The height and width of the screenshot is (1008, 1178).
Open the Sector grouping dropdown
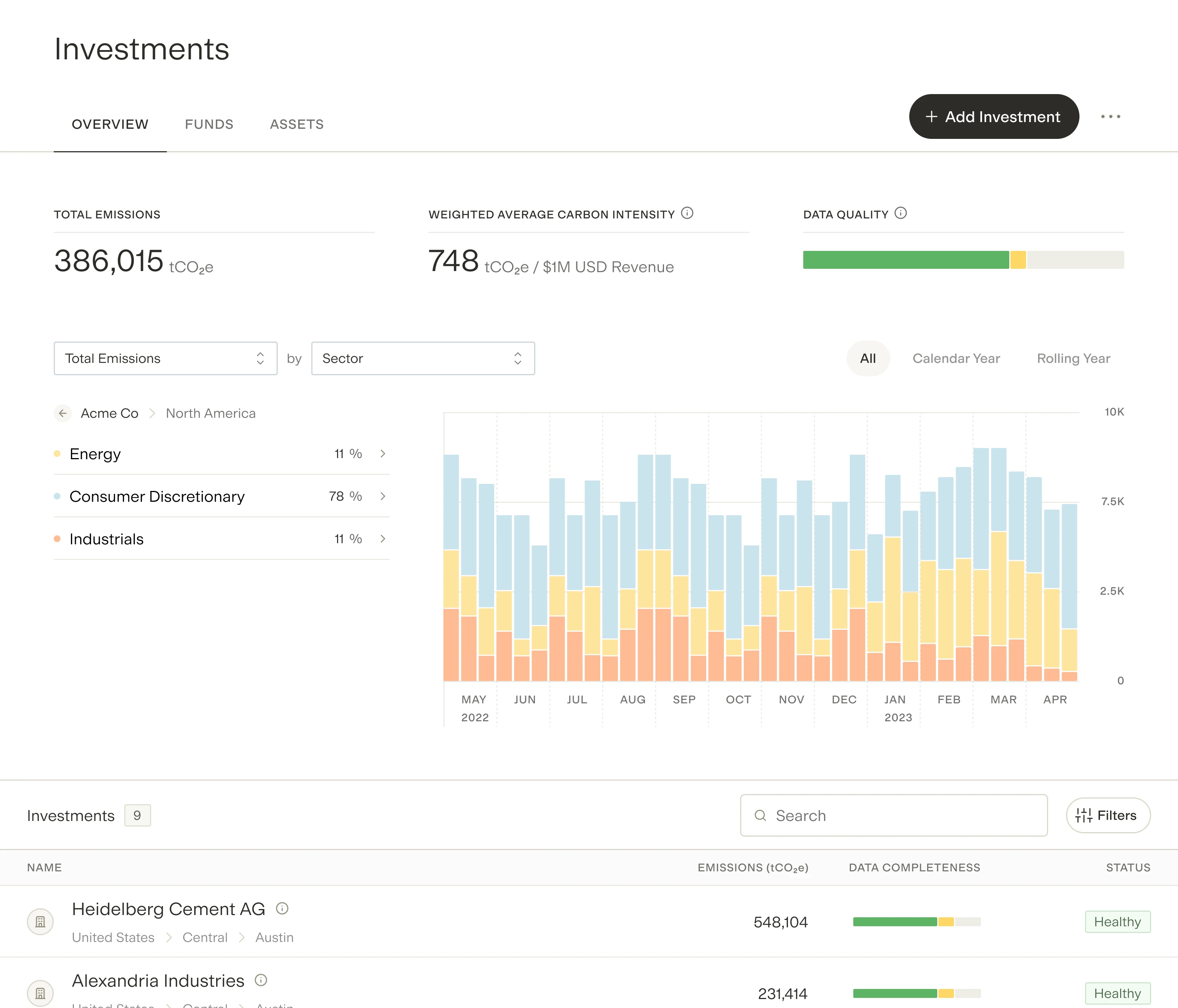click(423, 358)
